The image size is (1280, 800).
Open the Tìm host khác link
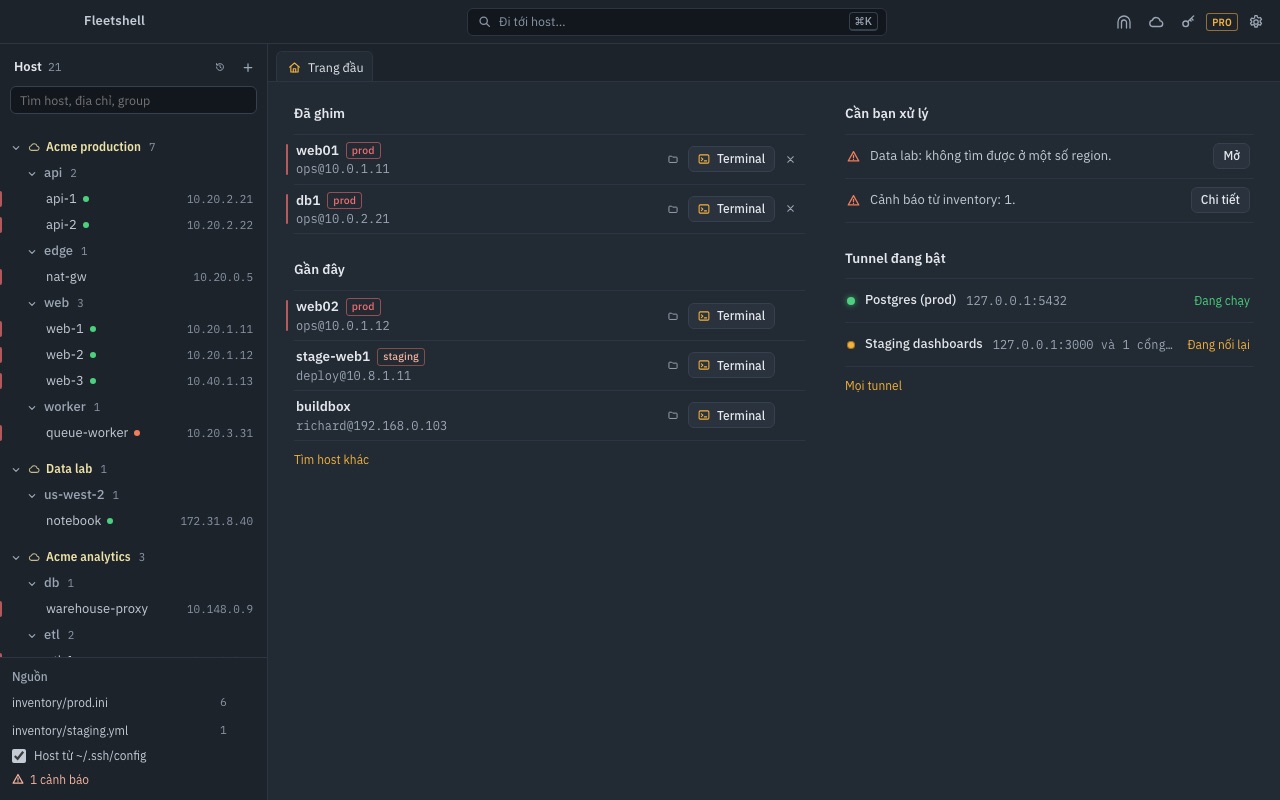(331, 460)
